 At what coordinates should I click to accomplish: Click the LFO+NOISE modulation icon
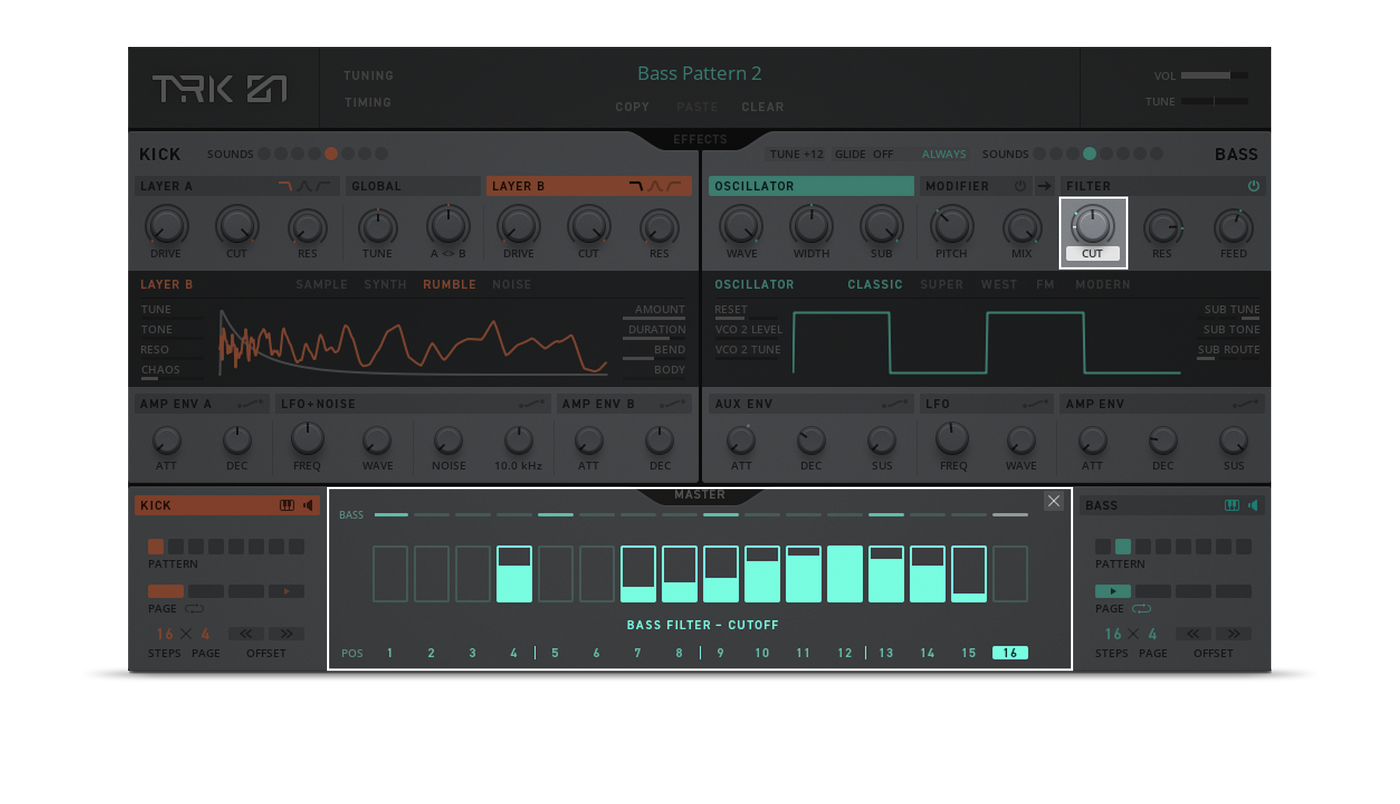click(x=533, y=404)
